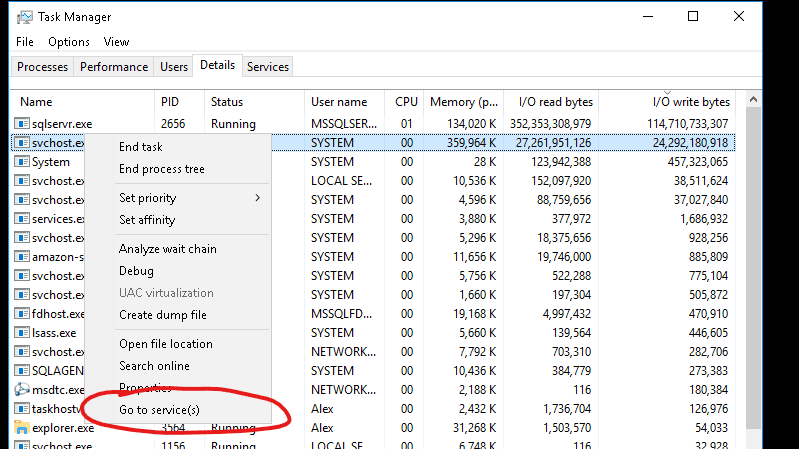Open the File menu

(x=25, y=42)
